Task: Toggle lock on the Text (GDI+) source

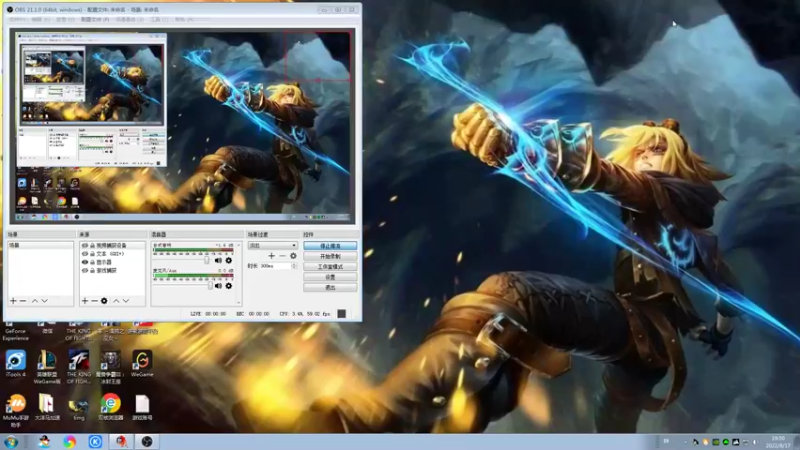Action: click(92, 254)
